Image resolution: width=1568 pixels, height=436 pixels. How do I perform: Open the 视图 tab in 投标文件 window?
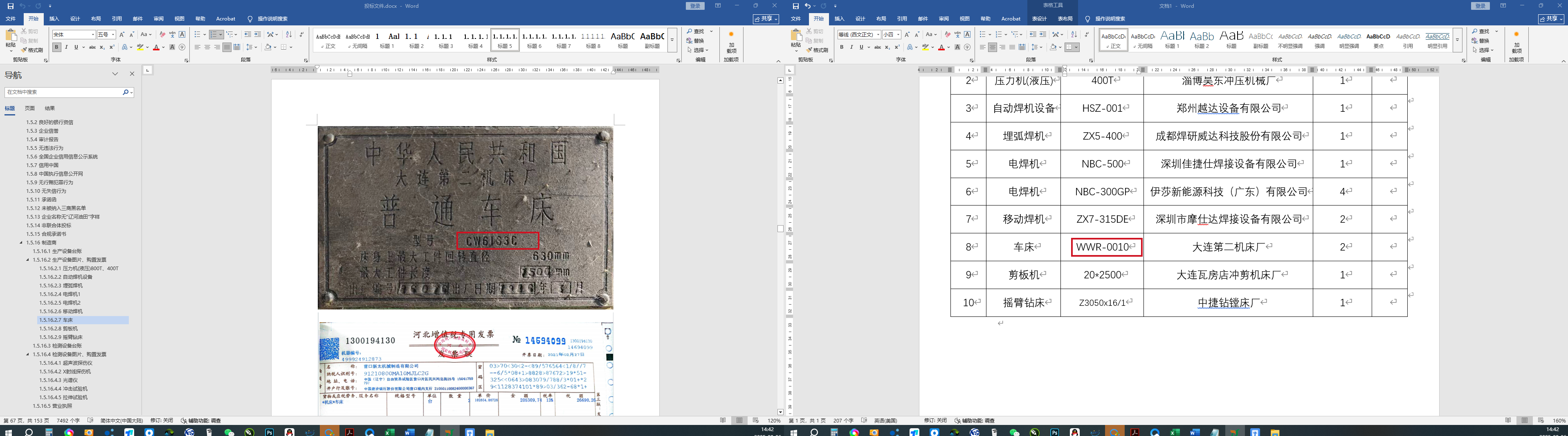point(179,19)
